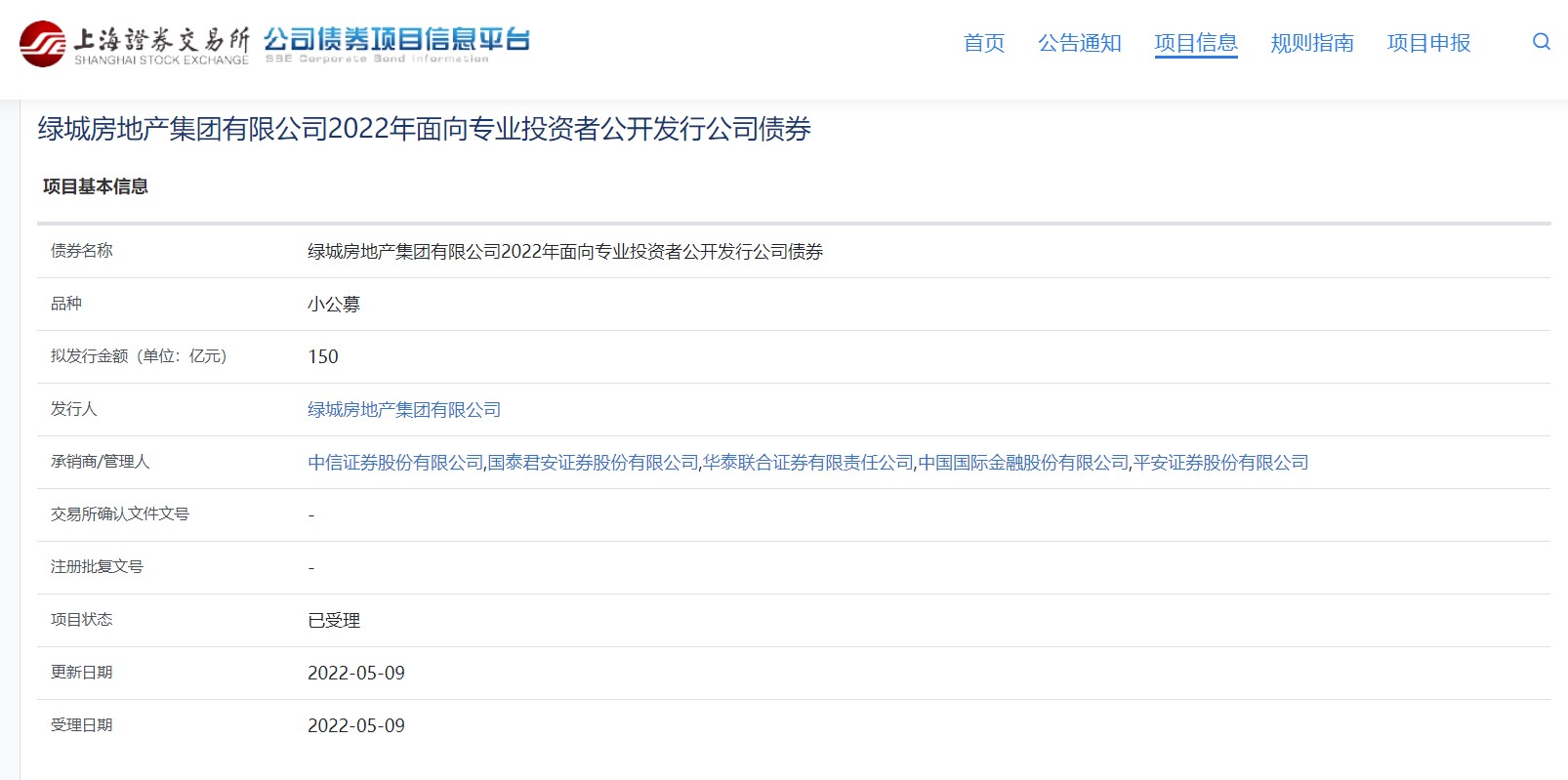Open the 规则指南 navigation item
Viewport: 1568px width, 780px height.
[1311, 43]
